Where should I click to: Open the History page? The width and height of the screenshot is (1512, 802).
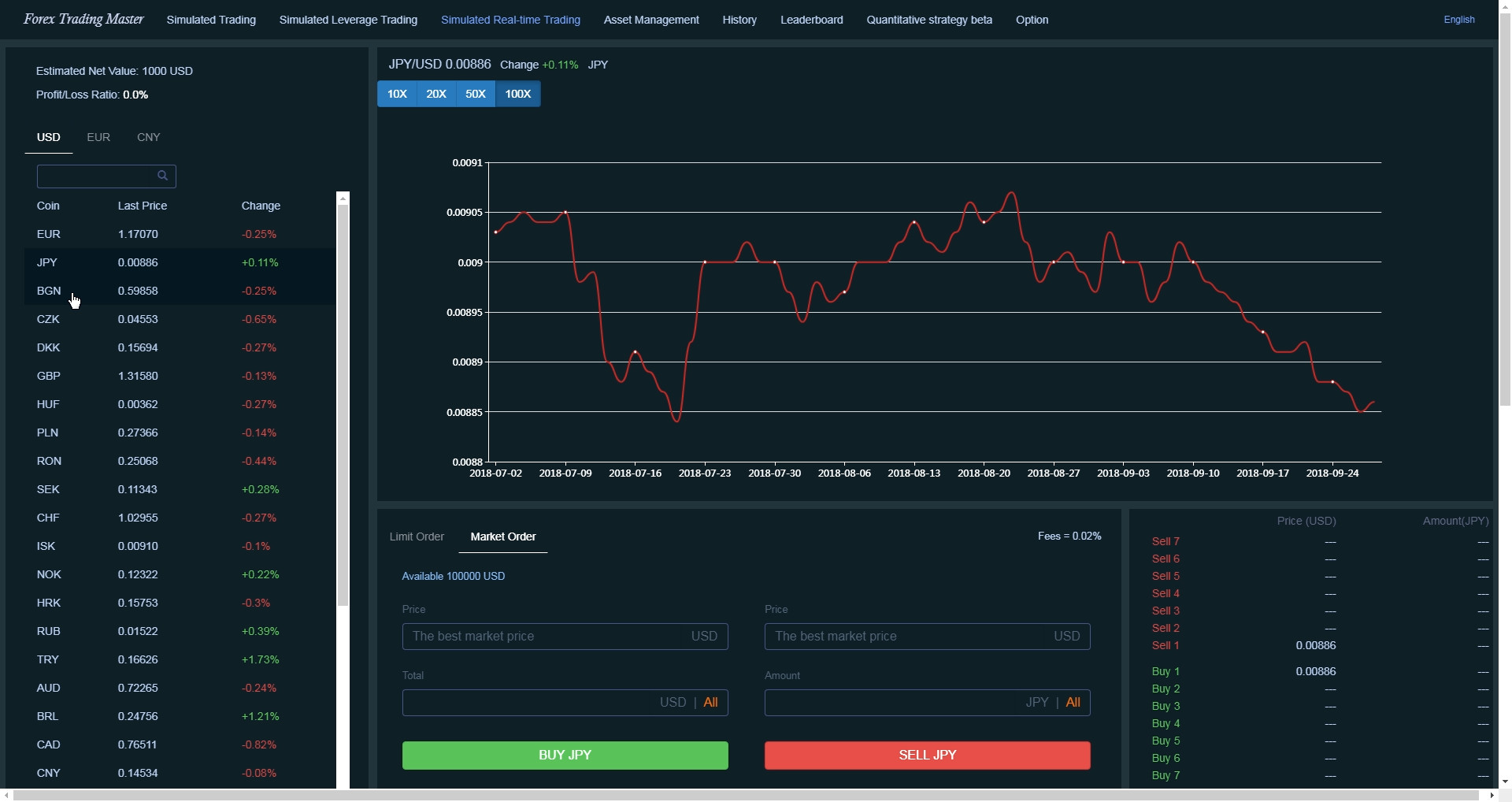pos(739,20)
